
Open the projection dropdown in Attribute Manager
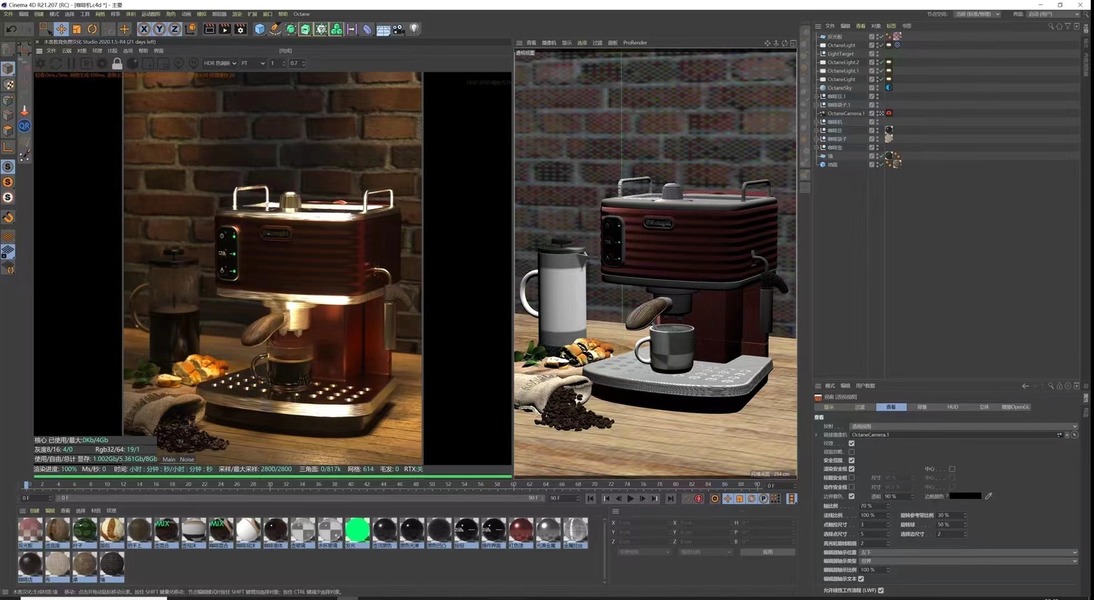pos(963,426)
